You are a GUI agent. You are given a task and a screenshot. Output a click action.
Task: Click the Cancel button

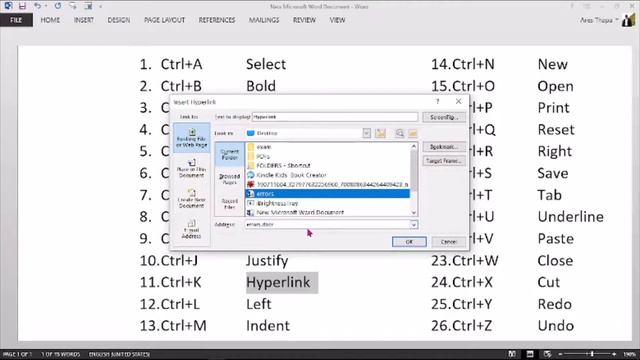(x=449, y=242)
